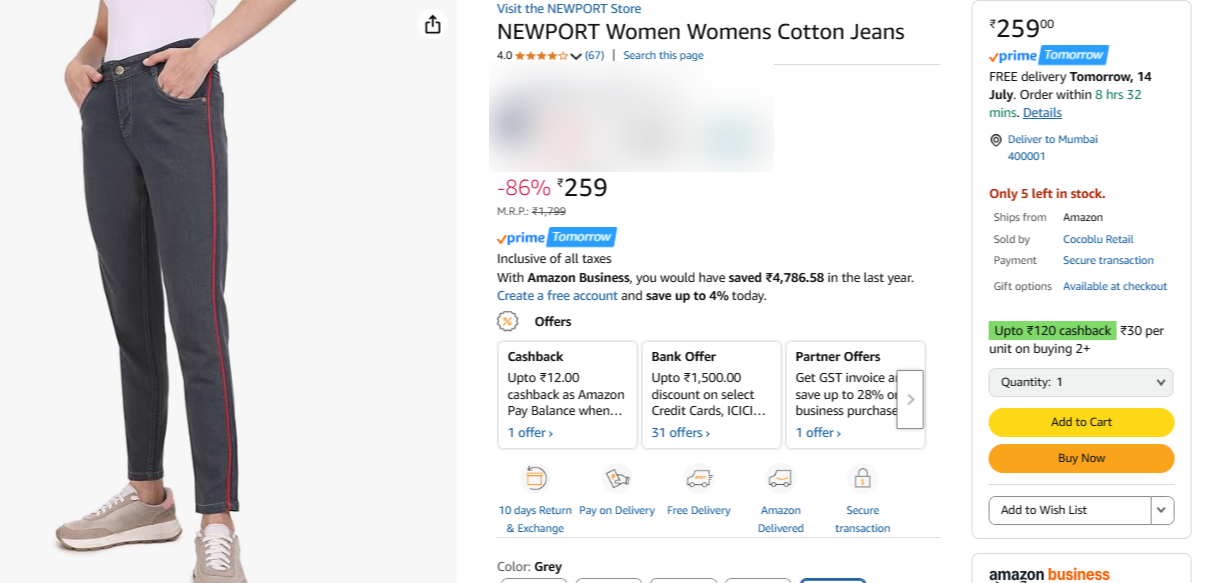The width and height of the screenshot is (1211, 583).
Task: Click the share icon above product image
Action: tap(432, 25)
